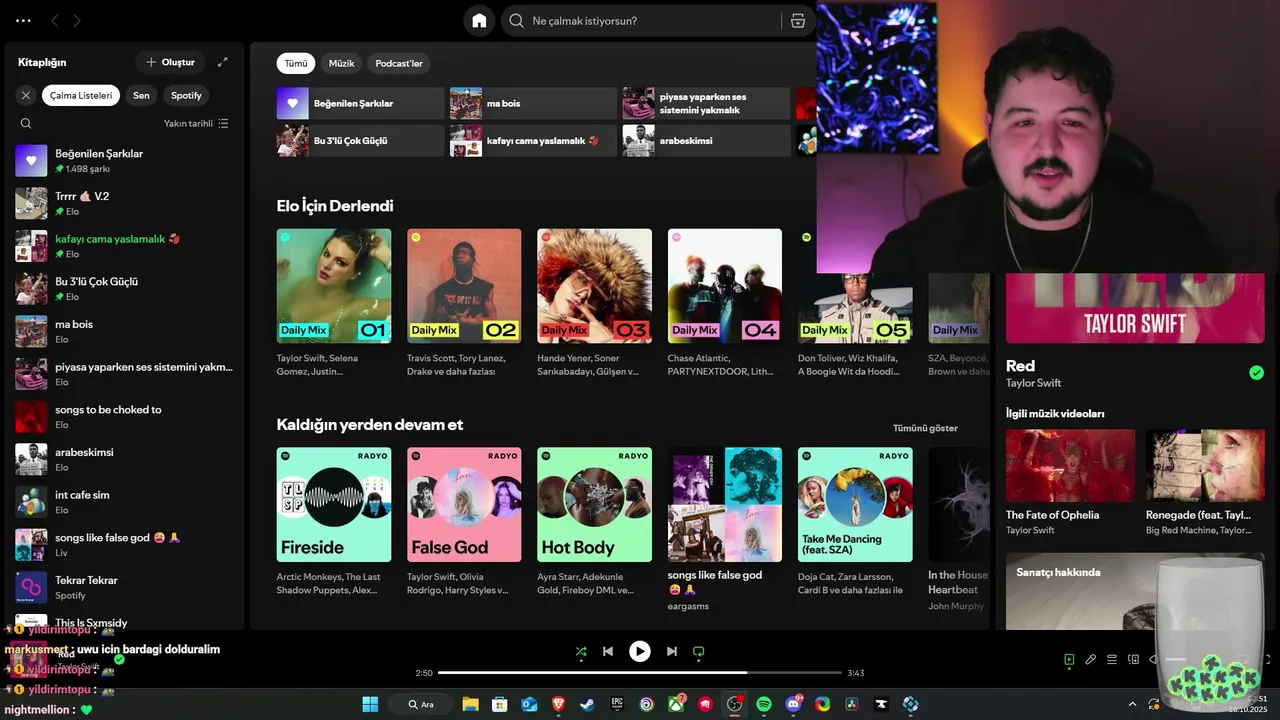The width and height of the screenshot is (1280, 720).
Task: Open the Browse icon in the search bar
Action: [x=798, y=21]
